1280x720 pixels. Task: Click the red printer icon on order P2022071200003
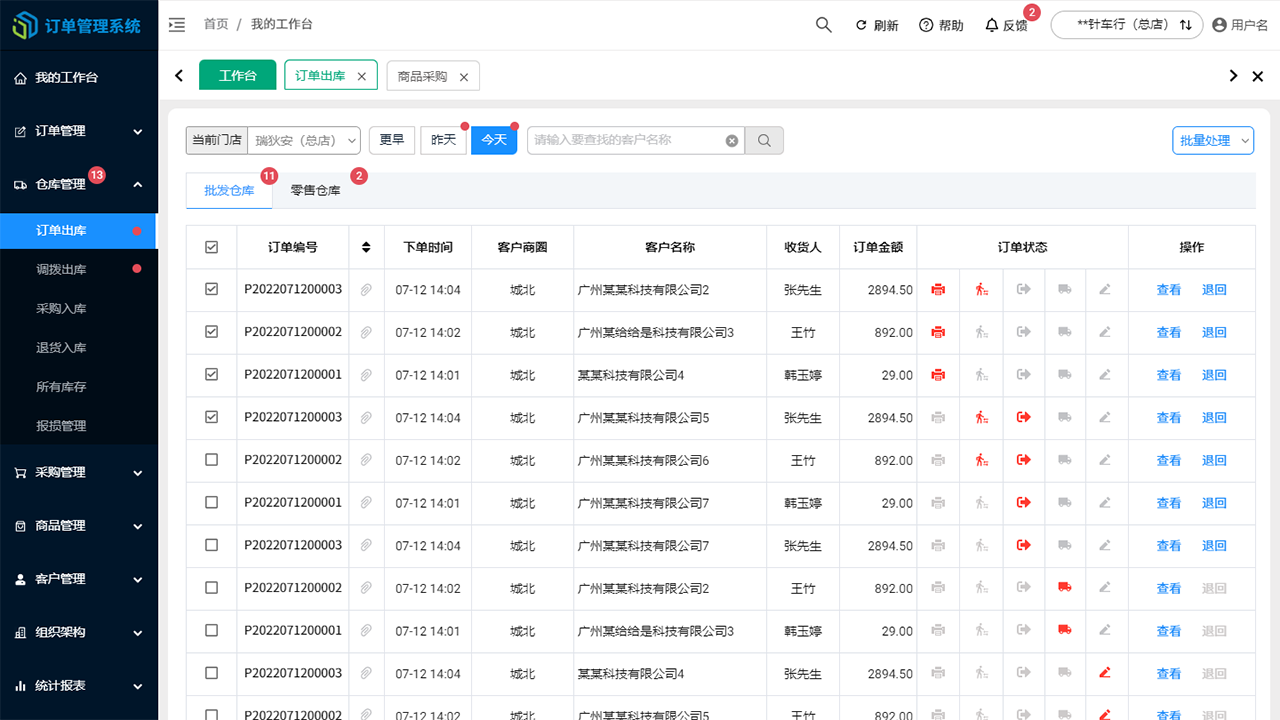click(x=937, y=289)
